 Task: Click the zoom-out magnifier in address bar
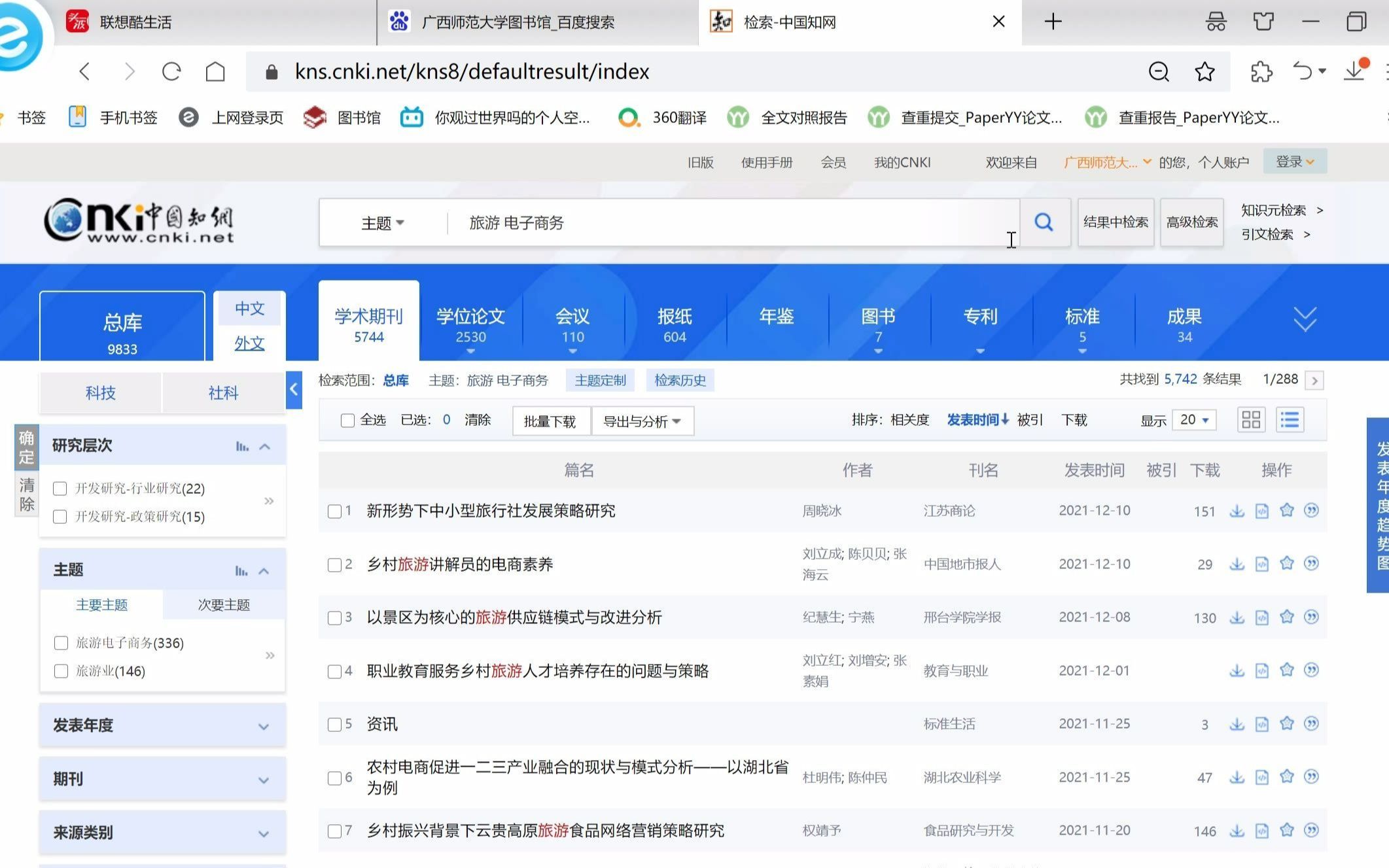coord(1159,71)
